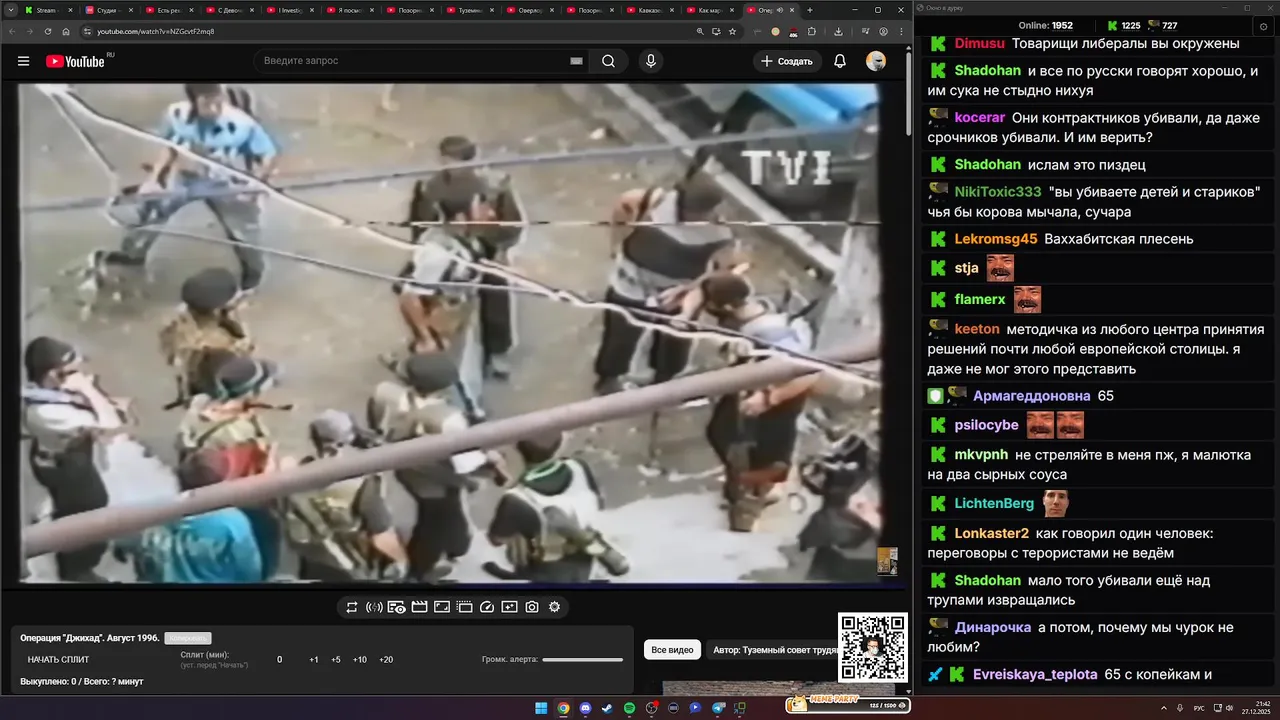Open the YouTube hamburger guide menu
Viewport: 1280px width, 720px height.
[x=23, y=61]
